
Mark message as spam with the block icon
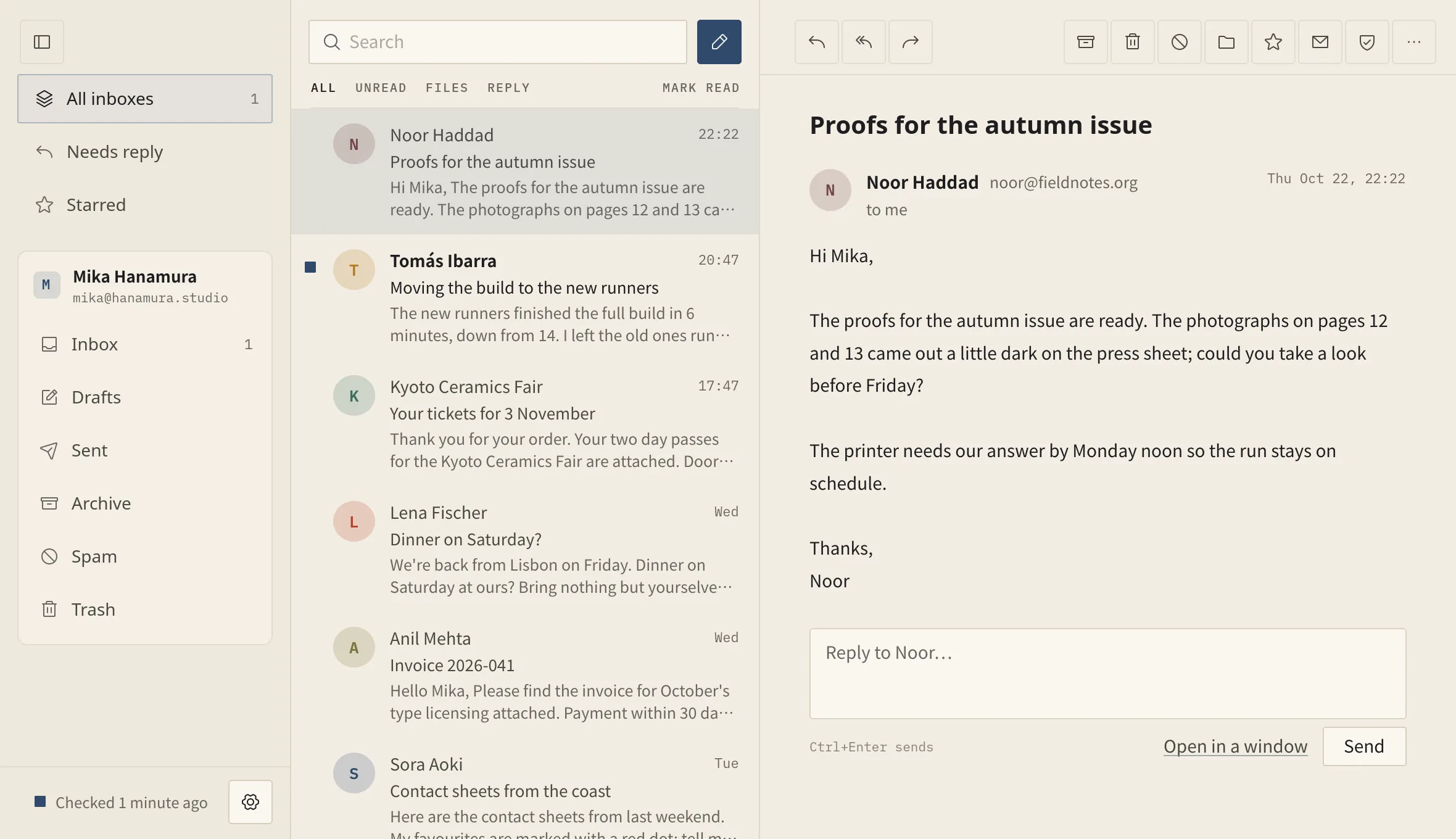[1180, 42]
